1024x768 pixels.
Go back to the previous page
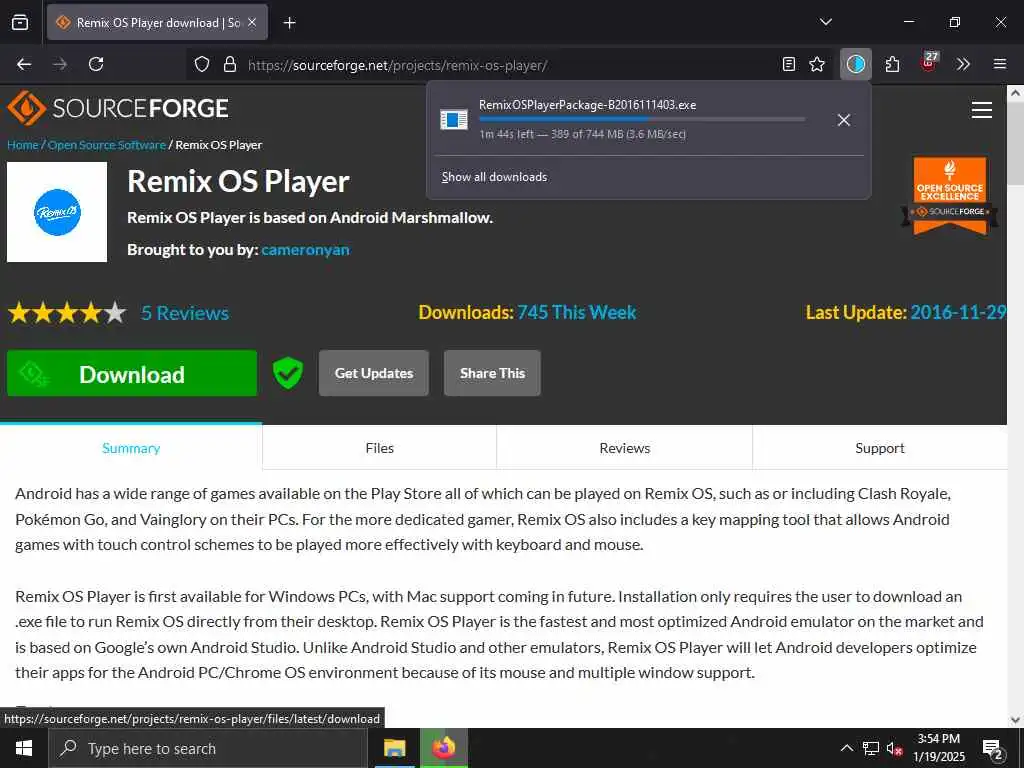(24, 64)
